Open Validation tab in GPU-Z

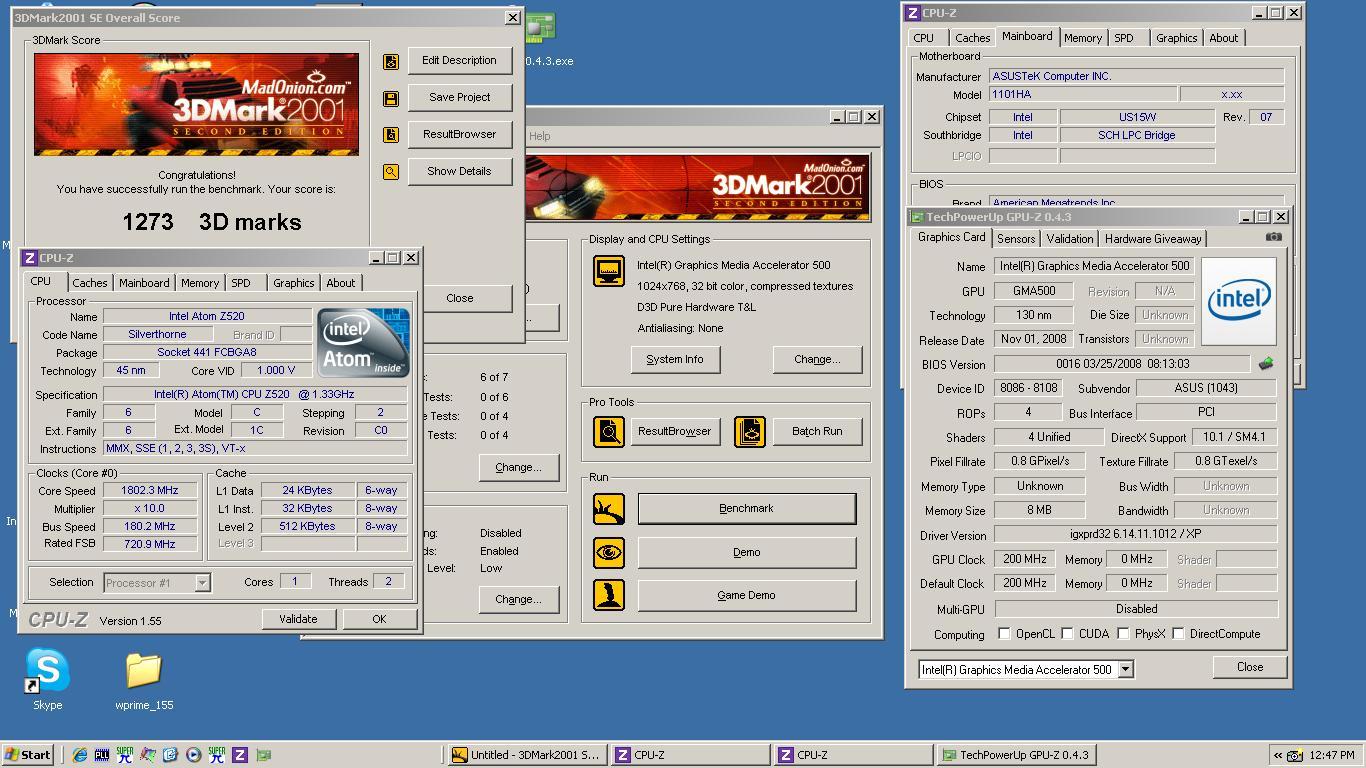click(x=1070, y=239)
